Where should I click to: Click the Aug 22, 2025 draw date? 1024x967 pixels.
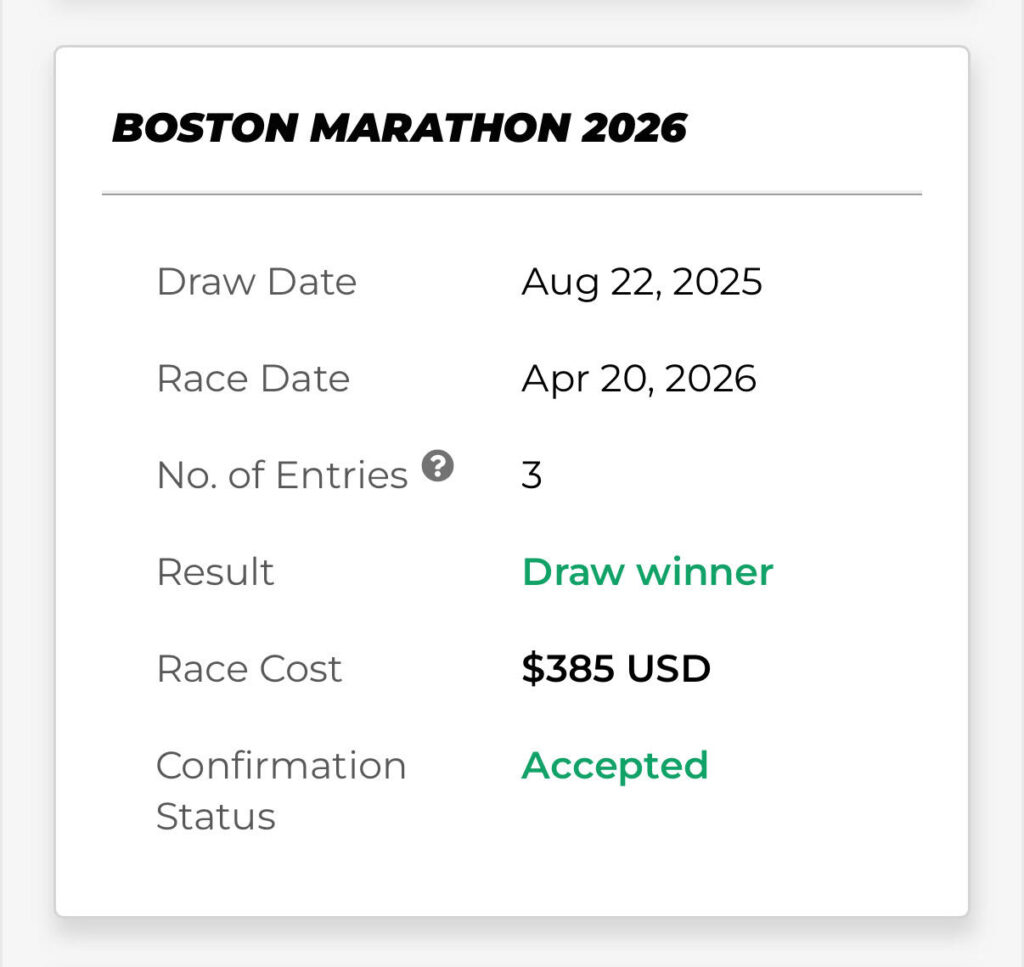click(x=641, y=282)
